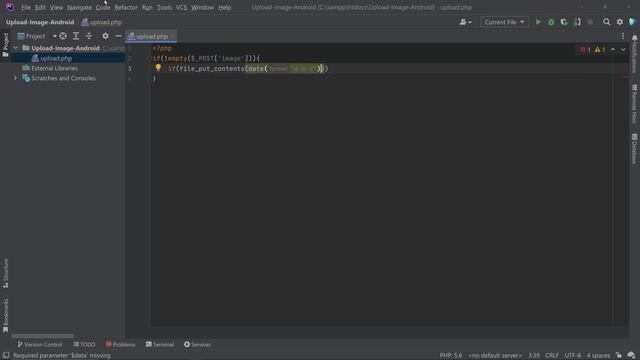
Task: Click the warning count indicator
Action: coord(600,49)
